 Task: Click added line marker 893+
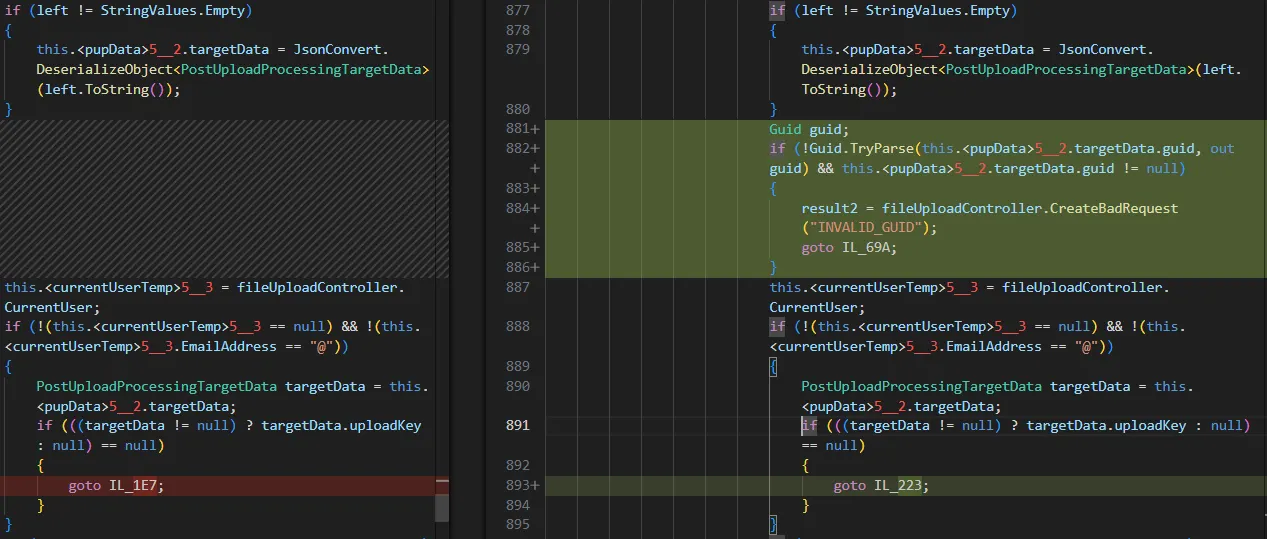[x=520, y=485]
